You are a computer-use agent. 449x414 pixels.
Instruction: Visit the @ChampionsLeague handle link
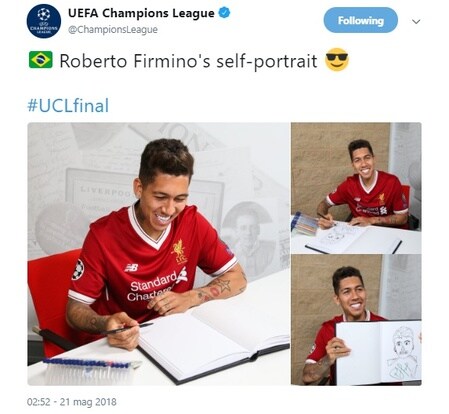(x=113, y=30)
